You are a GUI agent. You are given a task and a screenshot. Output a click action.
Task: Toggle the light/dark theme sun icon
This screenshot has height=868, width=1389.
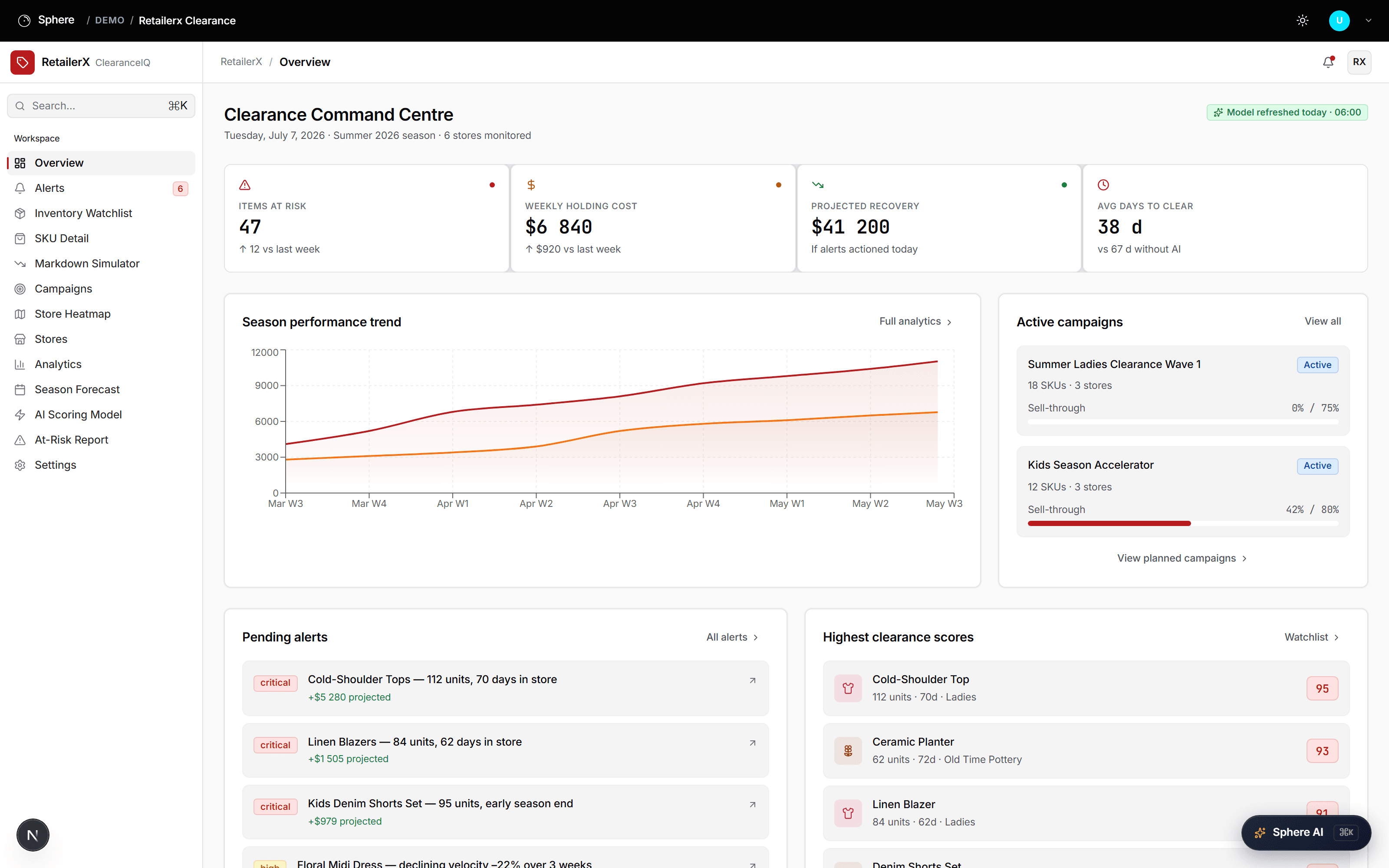(x=1302, y=21)
